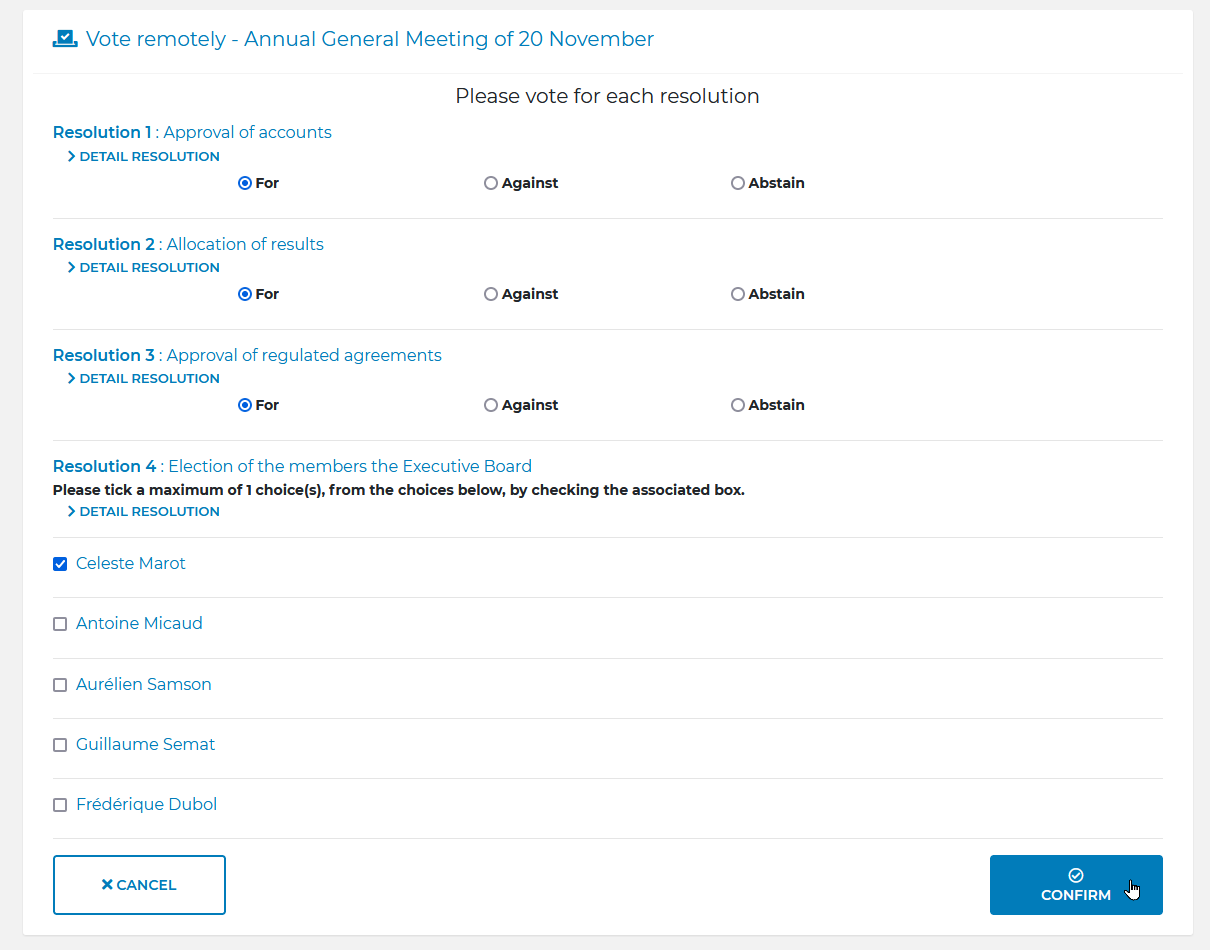Click the ballot box icon in header

(x=65, y=39)
